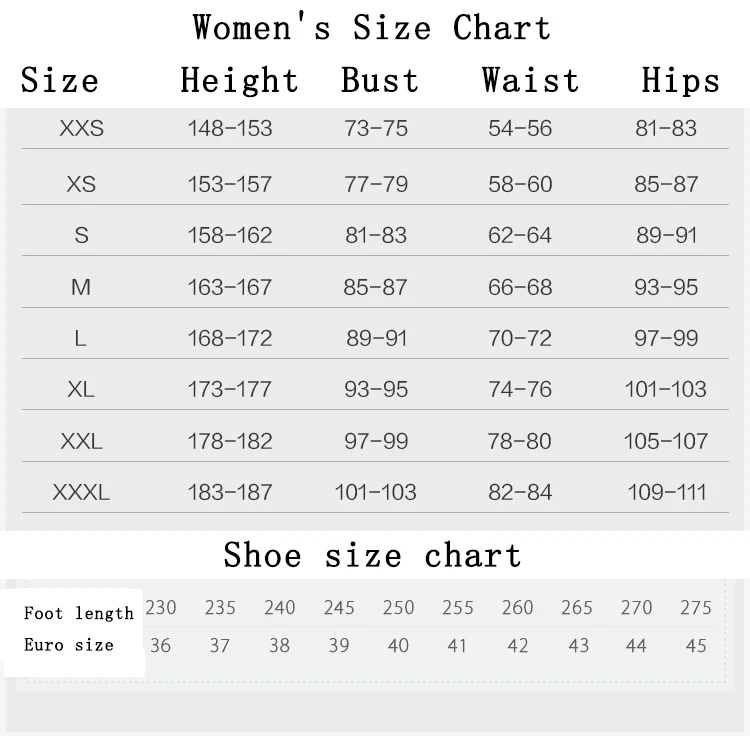The height and width of the screenshot is (736, 750).
Task: Click the Height column header
Action: [239, 81]
